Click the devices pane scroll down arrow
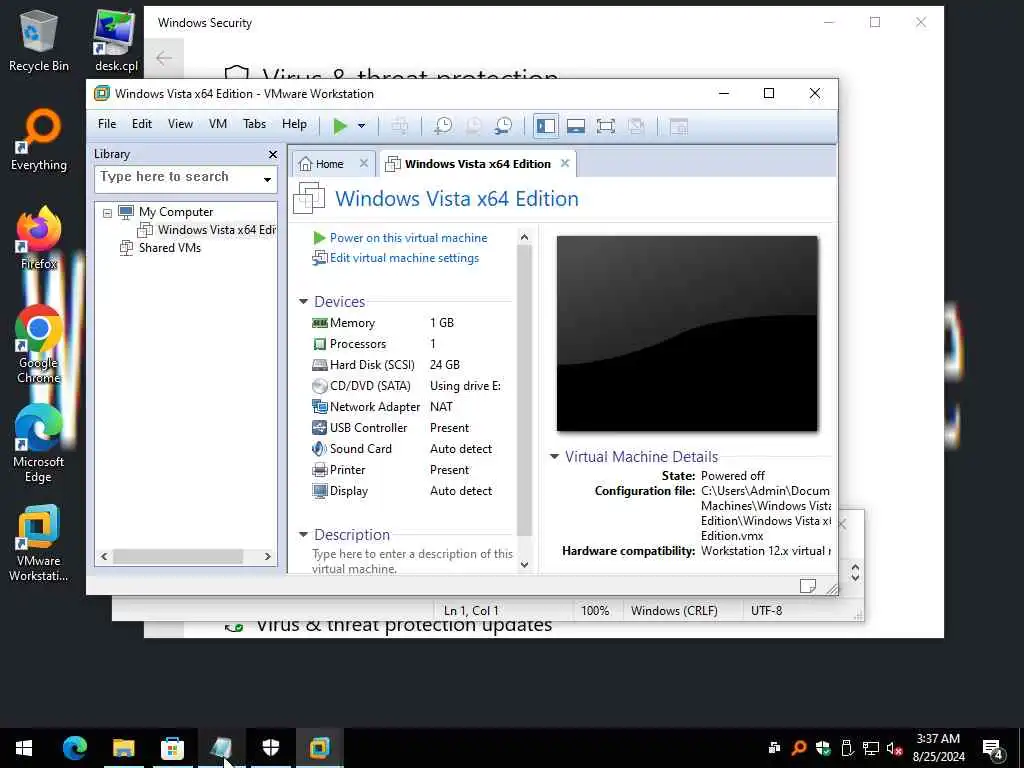 click(x=524, y=564)
